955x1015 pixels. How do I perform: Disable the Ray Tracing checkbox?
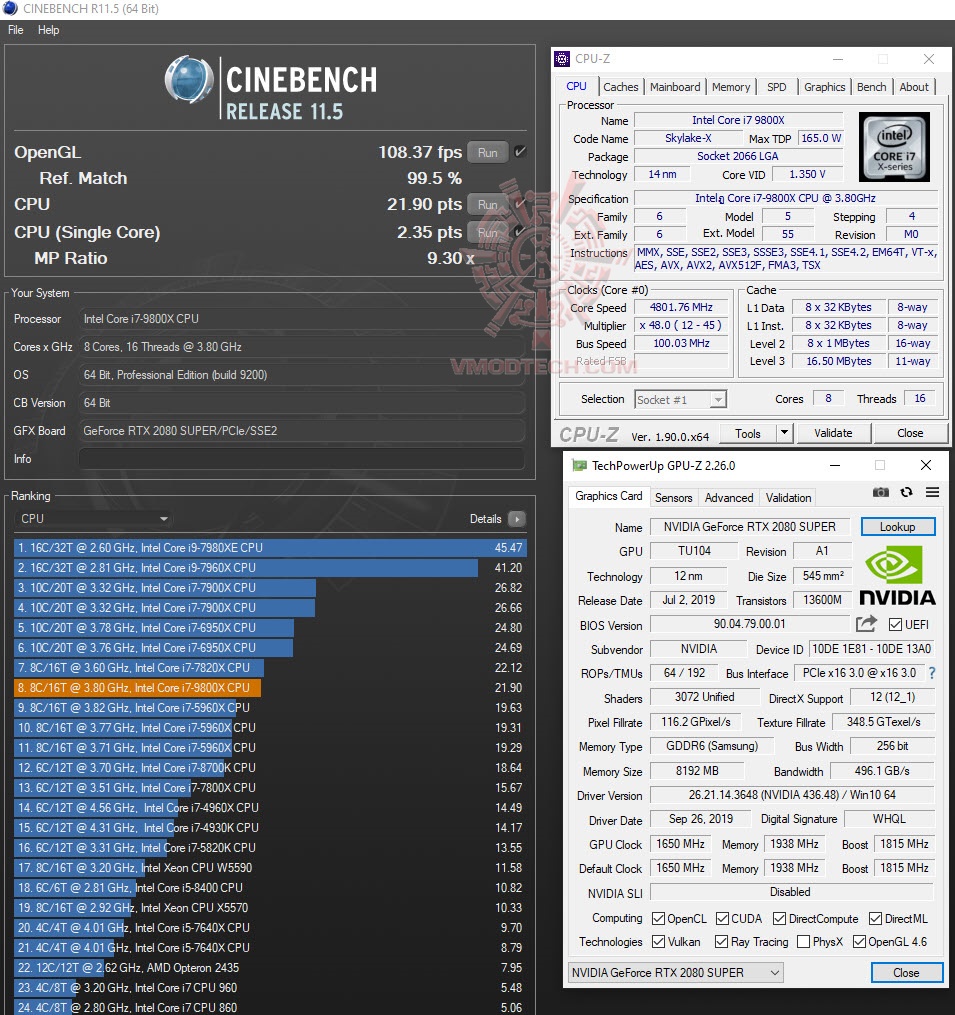coord(719,941)
